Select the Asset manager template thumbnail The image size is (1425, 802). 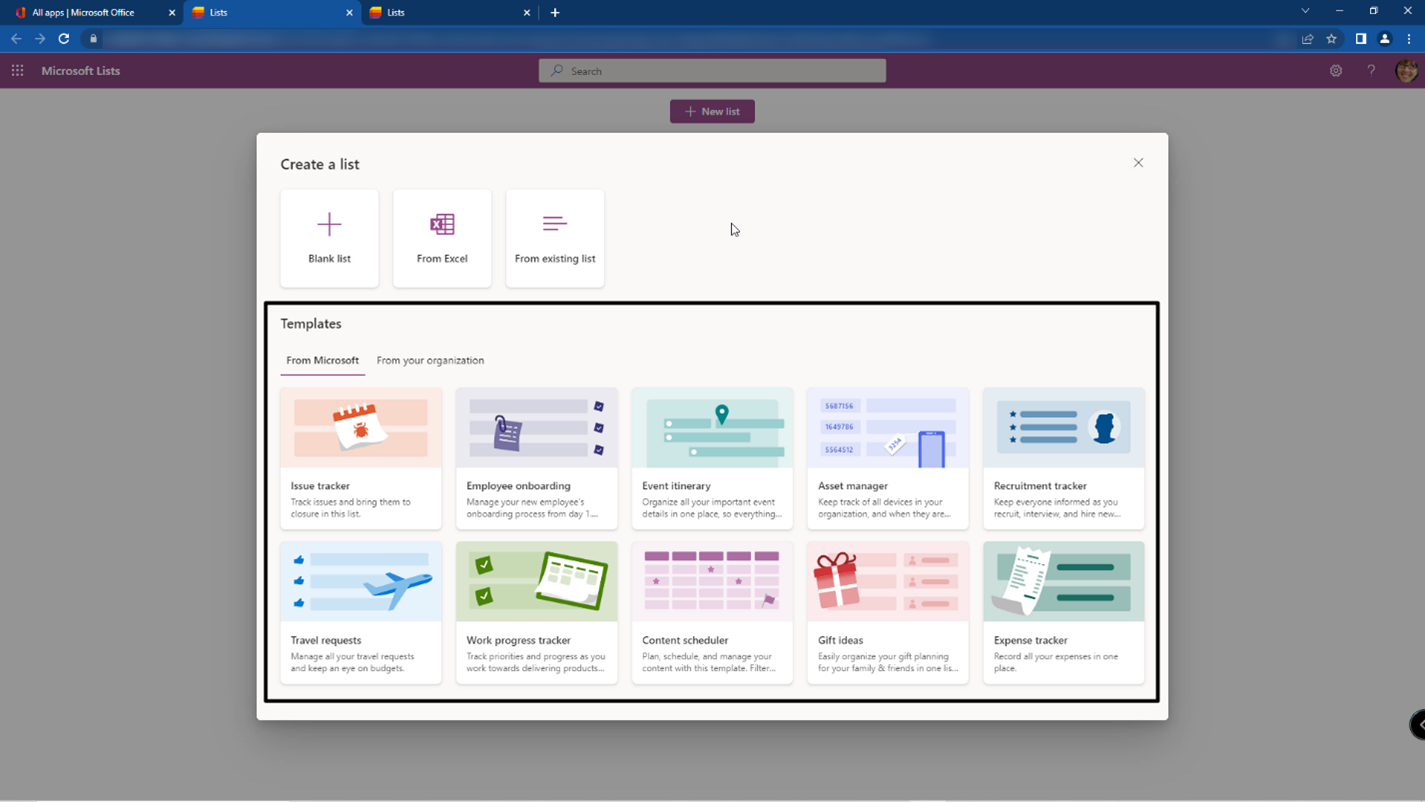[888, 428]
